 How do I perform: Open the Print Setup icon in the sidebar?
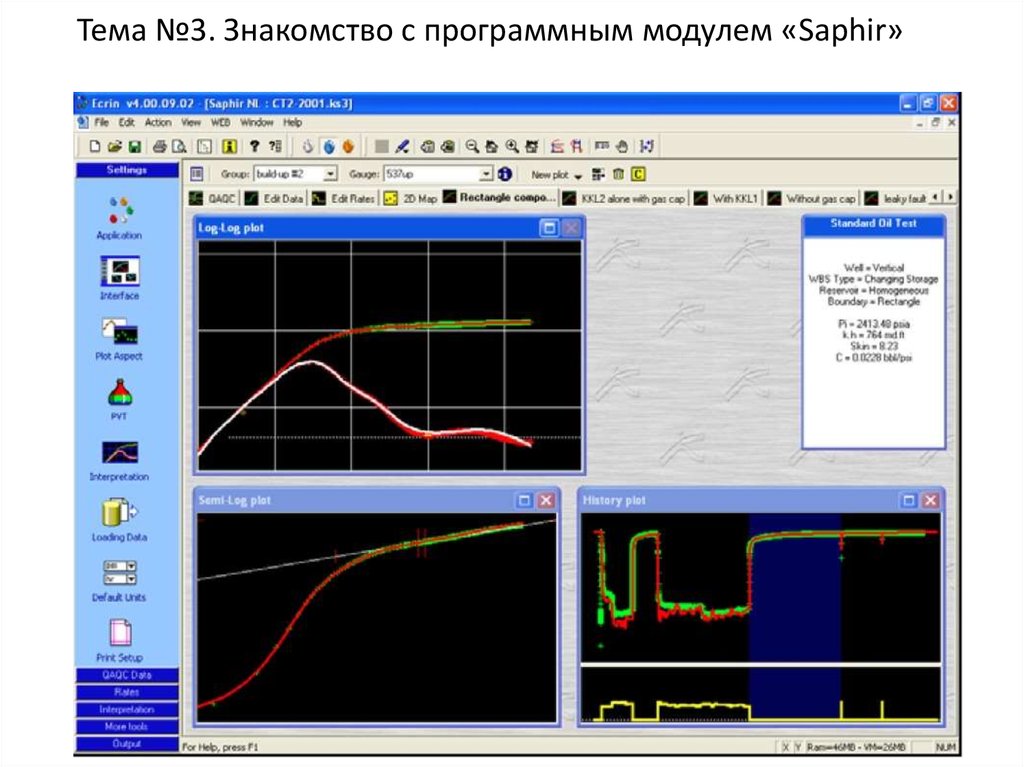coord(120,632)
